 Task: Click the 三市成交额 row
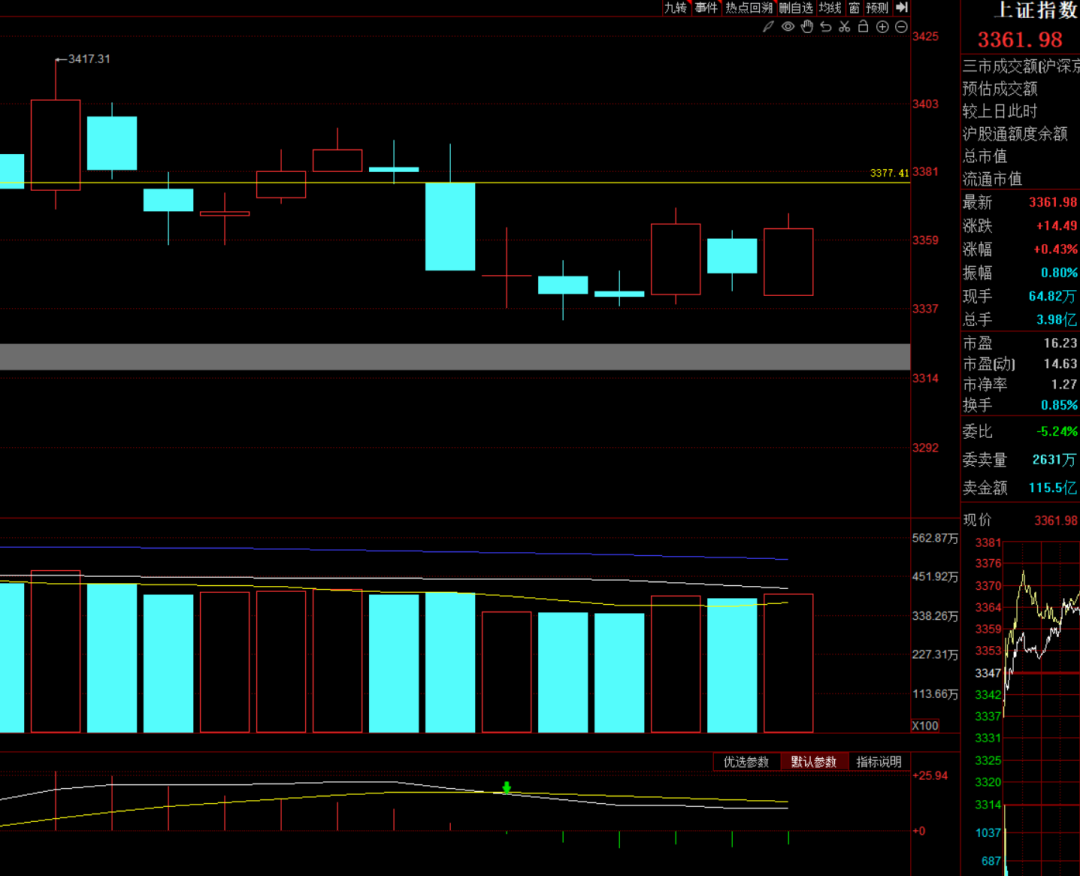(x=1020, y=66)
